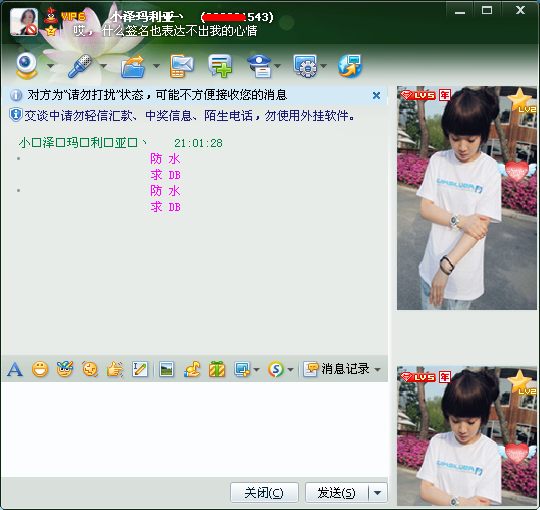Expand the file transfer options arrow
Image resolution: width=540 pixels, height=510 pixels.
(156, 65)
